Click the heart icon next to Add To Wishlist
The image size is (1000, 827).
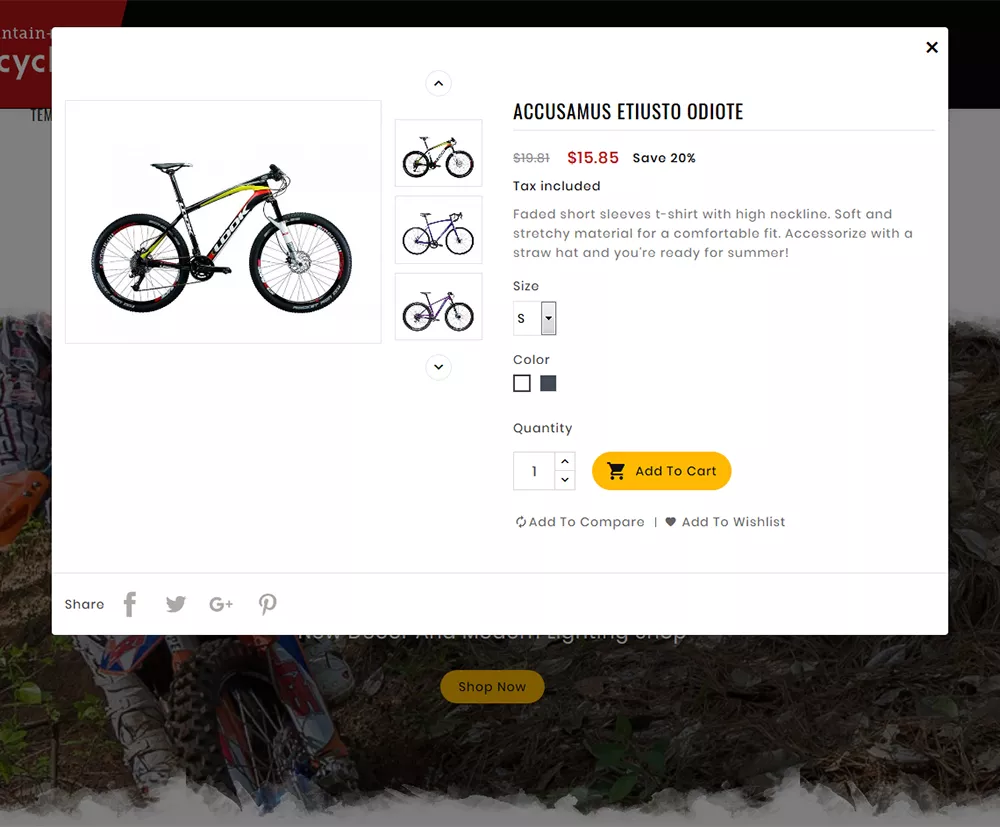668,521
